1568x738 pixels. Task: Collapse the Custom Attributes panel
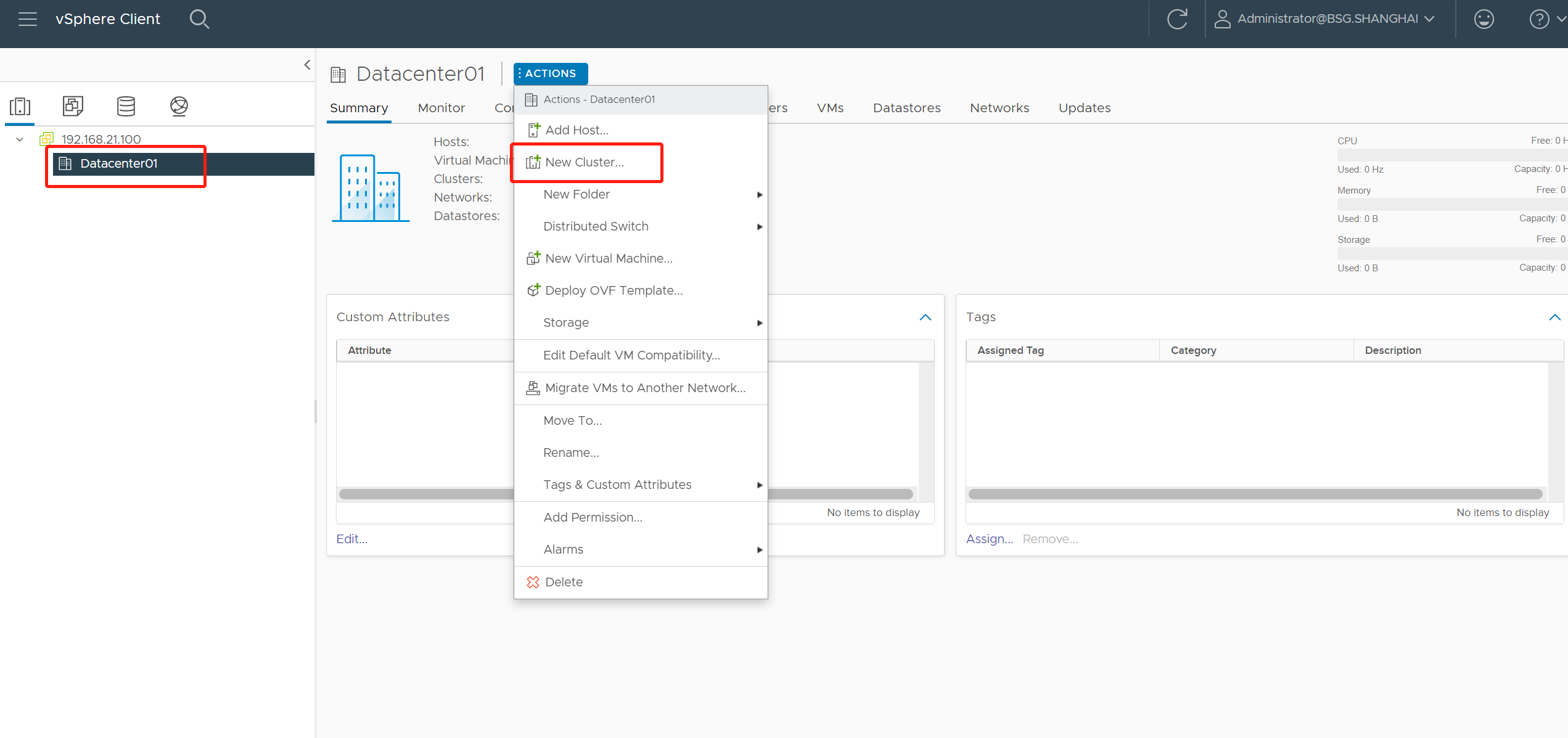926,318
